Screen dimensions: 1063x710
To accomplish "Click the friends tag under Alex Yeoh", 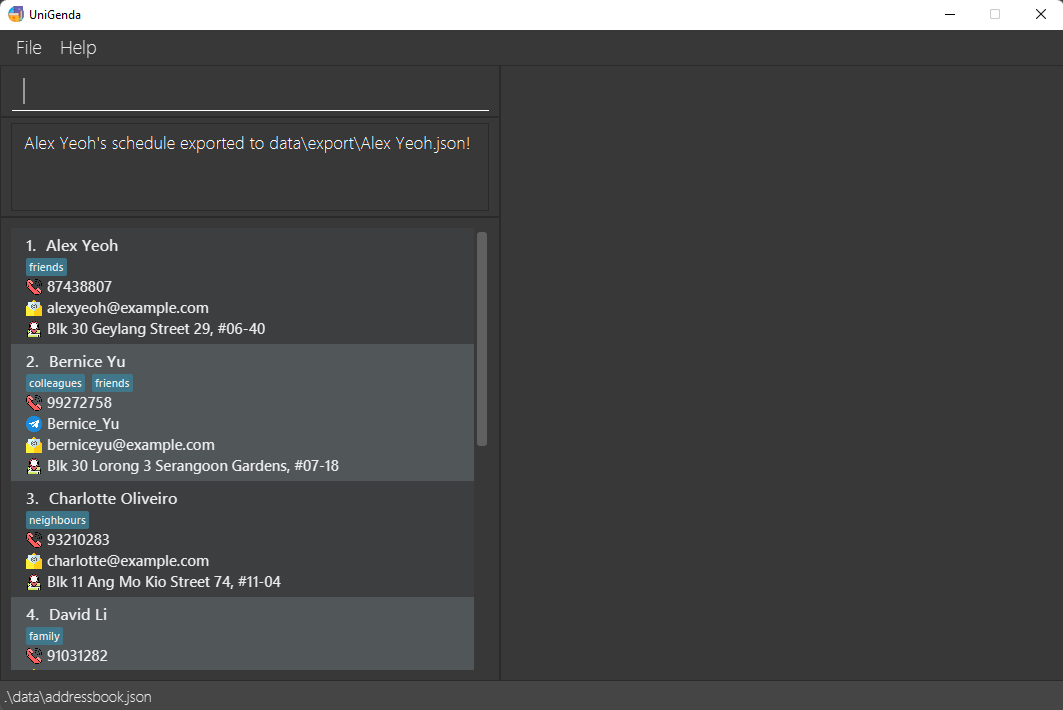I will [x=46, y=267].
